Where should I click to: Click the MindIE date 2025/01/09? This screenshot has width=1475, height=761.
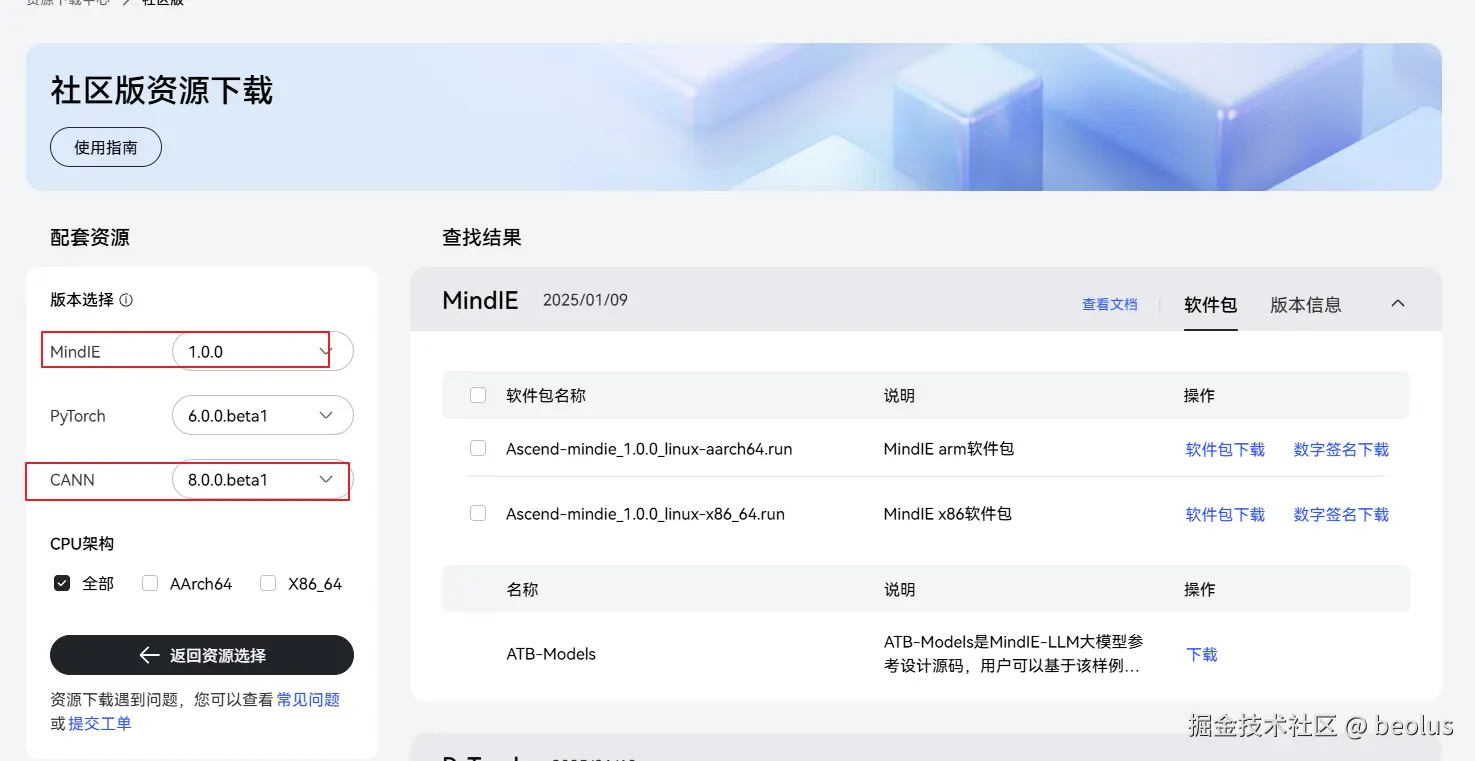(x=585, y=300)
